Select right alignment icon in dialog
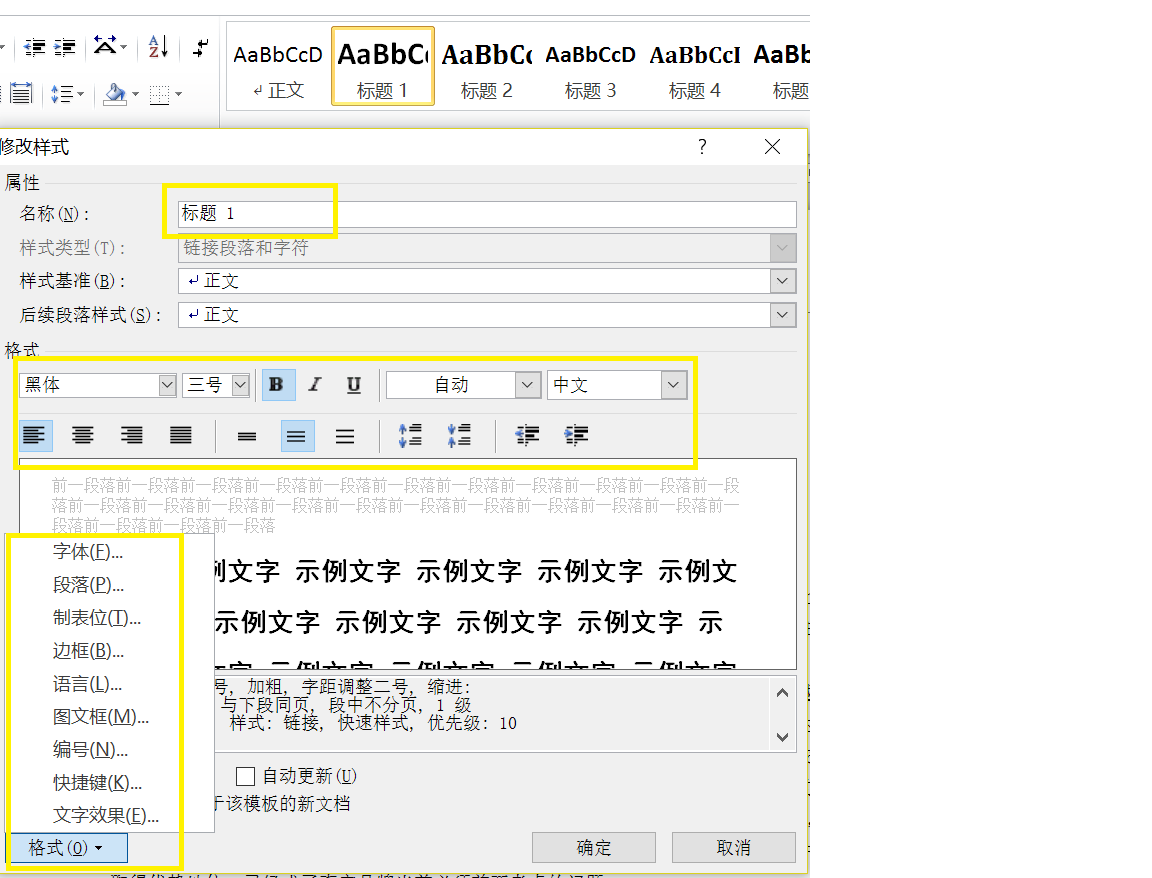The height and width of the screenshot is (878, 1152). pyautogui.click(x=132, y=436)
